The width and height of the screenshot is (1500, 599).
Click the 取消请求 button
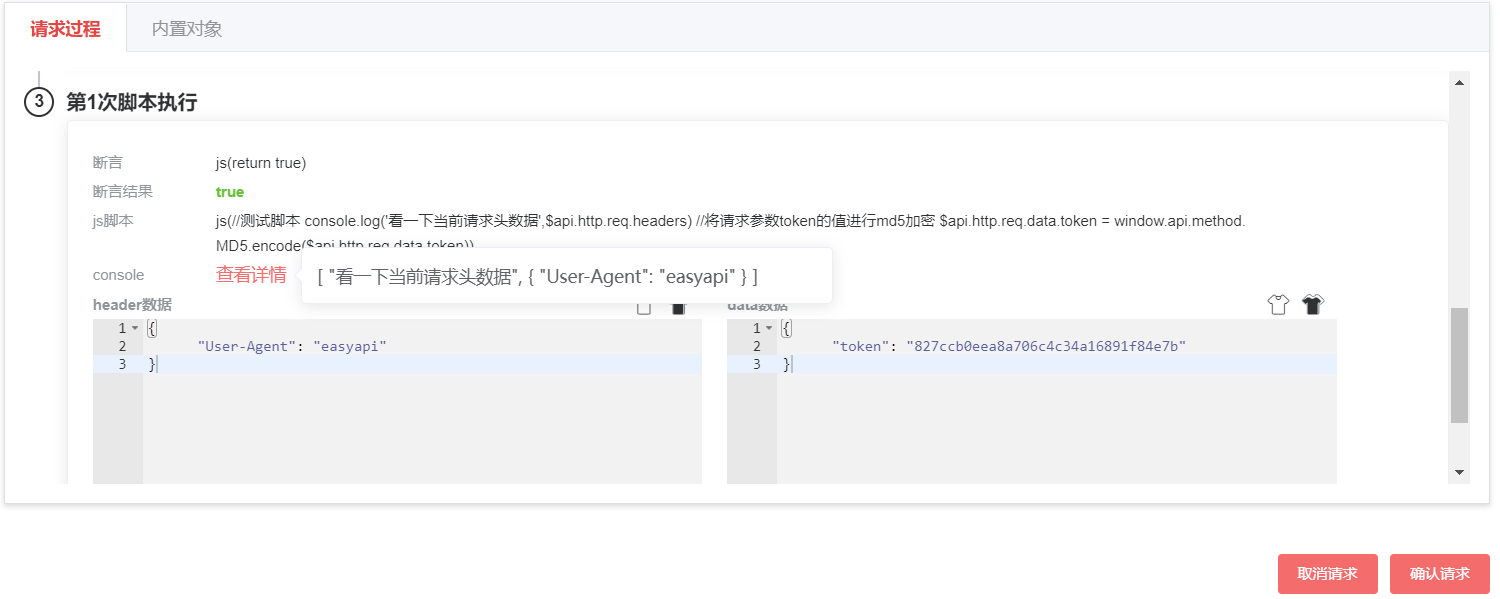1327,574
